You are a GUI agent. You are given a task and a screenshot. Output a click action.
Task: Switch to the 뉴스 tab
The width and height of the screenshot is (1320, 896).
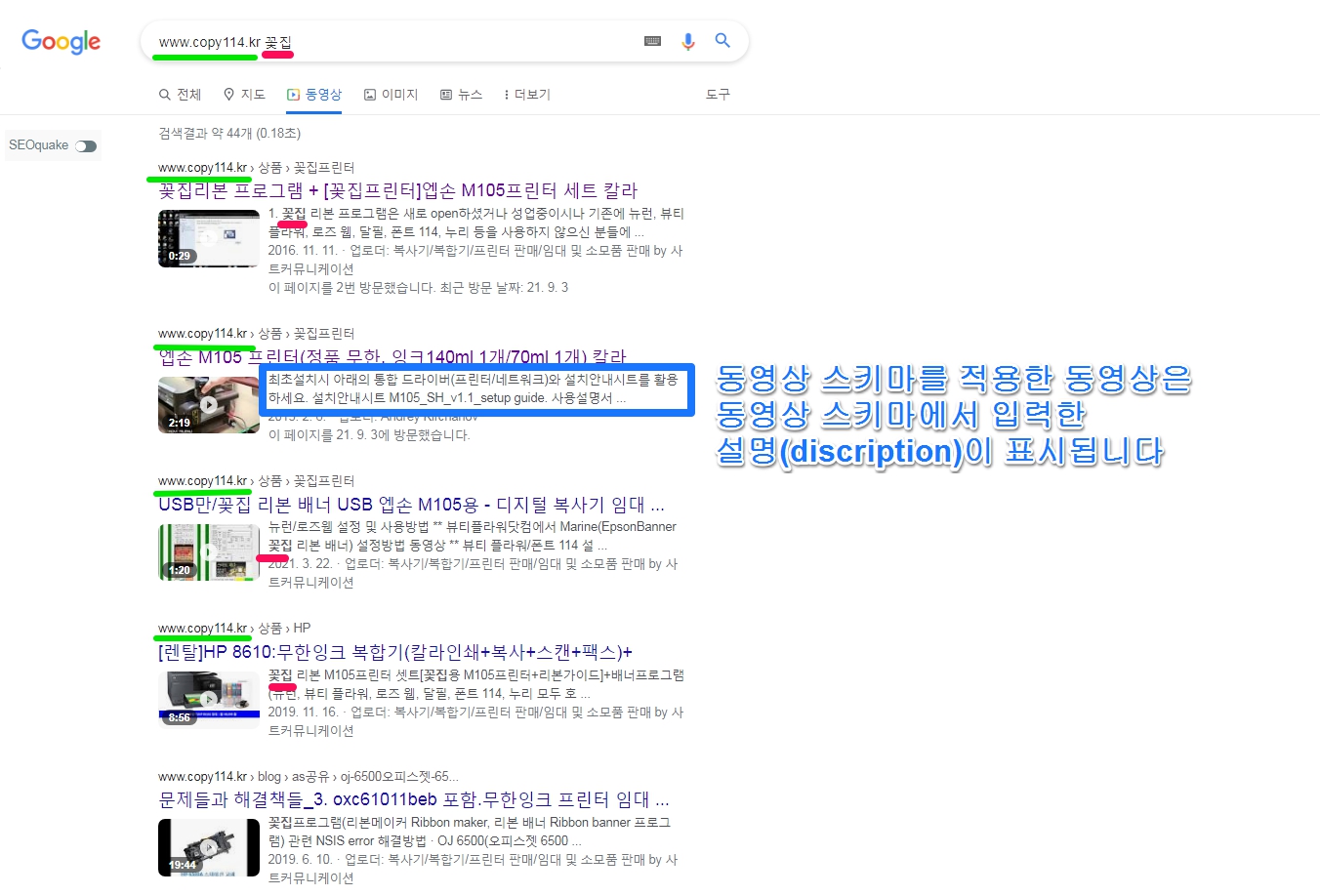[x=461, y=95]
